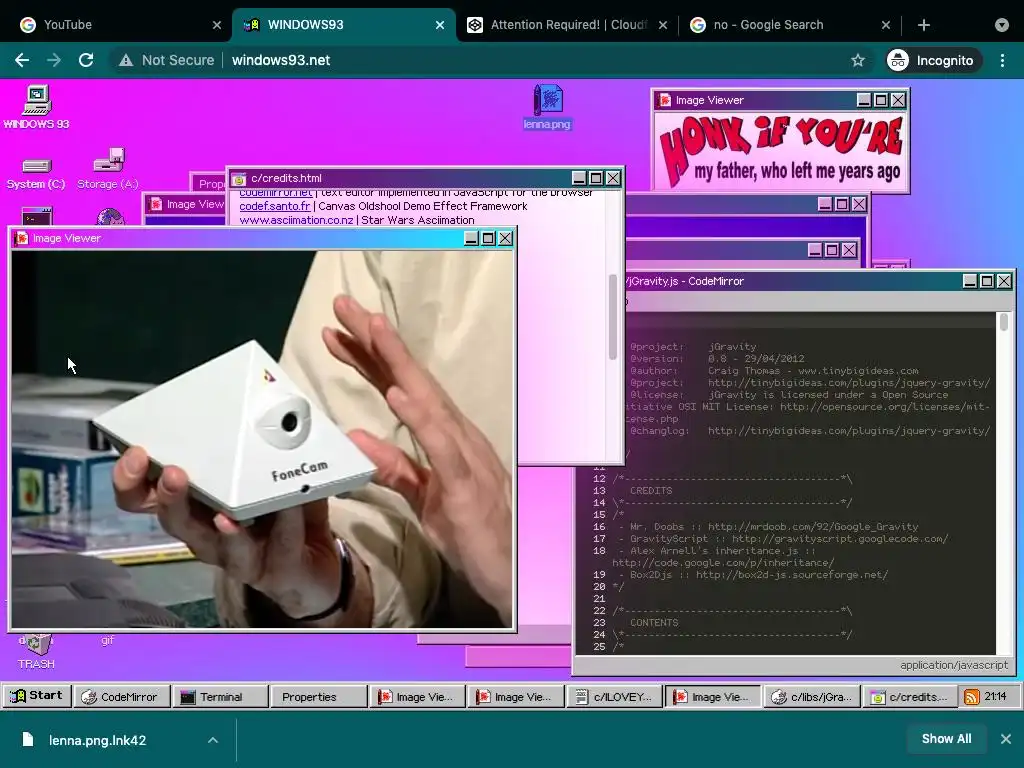Click the FoneCam photo in Image Viewer
The width and height of the screenshot is (1024, 768).
pyautogui.click(x=262, y=439)
